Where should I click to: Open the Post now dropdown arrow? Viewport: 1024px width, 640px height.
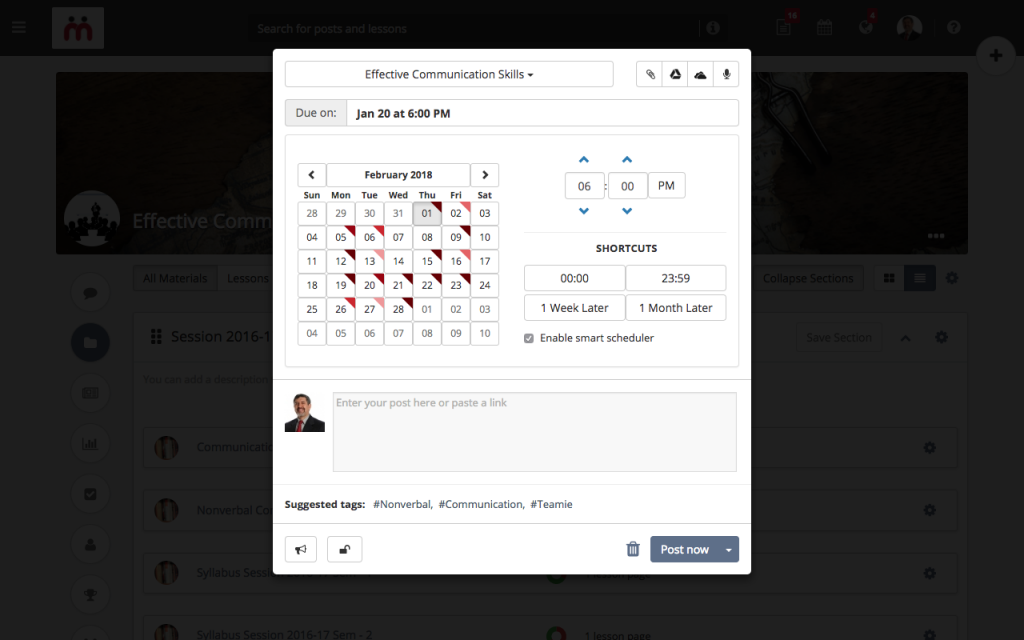click(x=729, y=549)
